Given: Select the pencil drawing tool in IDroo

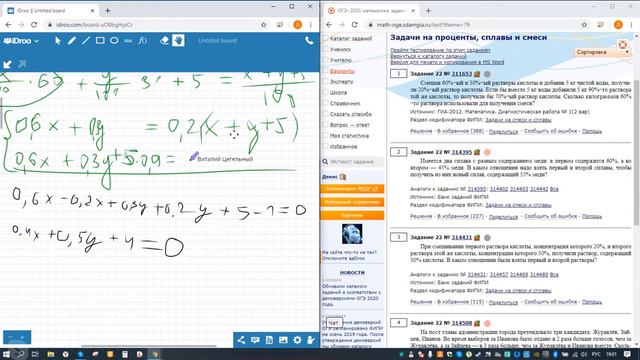Looking at the screenshot, I should pyautogui.click(x=72, y=40).
